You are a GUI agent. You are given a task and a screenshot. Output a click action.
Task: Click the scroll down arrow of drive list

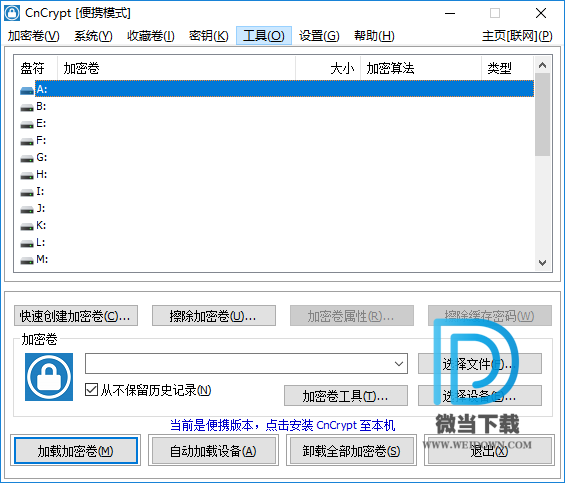[542, 262]
